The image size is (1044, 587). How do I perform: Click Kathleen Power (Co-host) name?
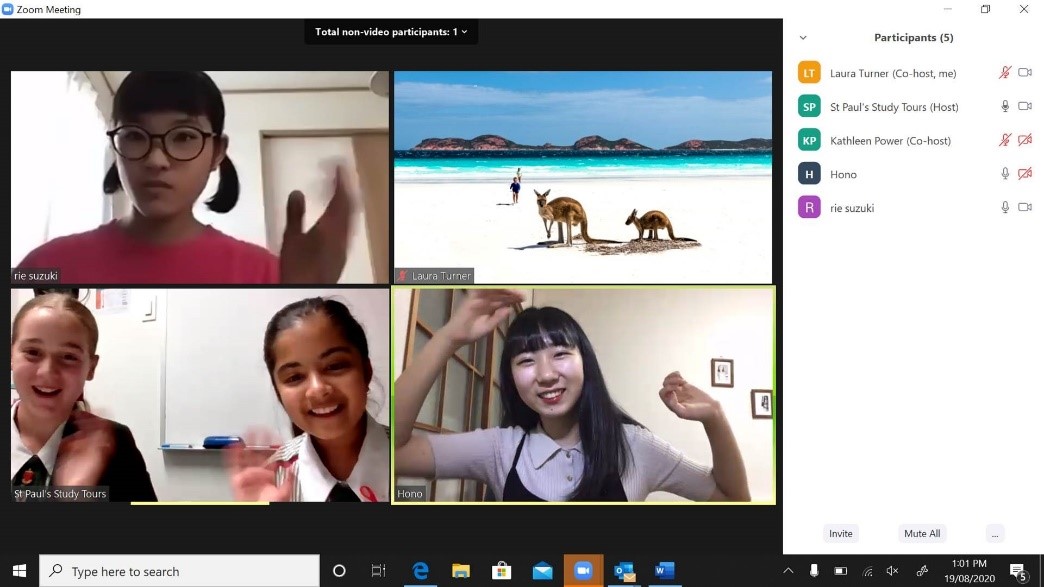[890, 141]
